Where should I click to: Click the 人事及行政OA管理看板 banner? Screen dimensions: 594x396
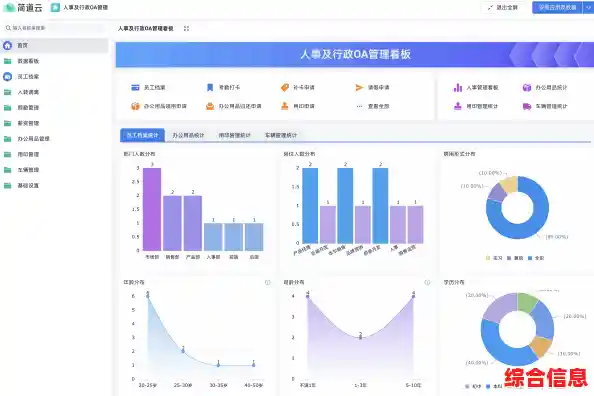point(355,55)
